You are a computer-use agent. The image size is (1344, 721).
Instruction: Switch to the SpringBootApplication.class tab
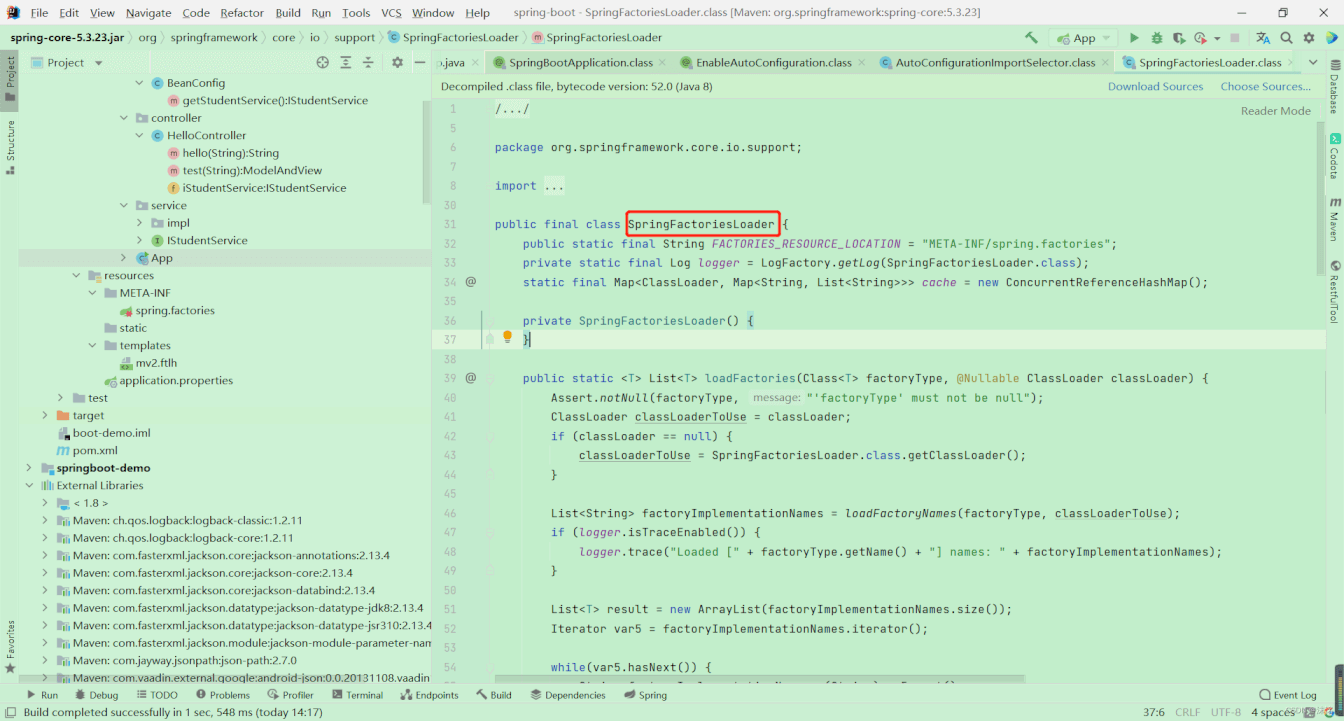pyautogui.click(x=580, y=62)
